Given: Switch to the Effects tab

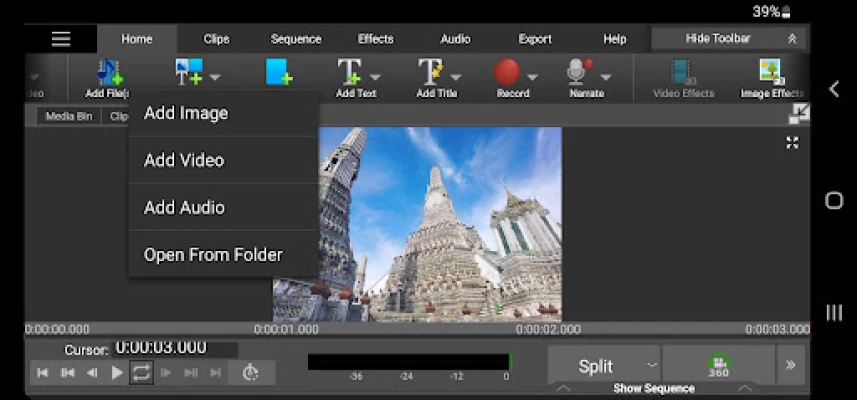Looking at the screenshot, I should pos(375,39).
